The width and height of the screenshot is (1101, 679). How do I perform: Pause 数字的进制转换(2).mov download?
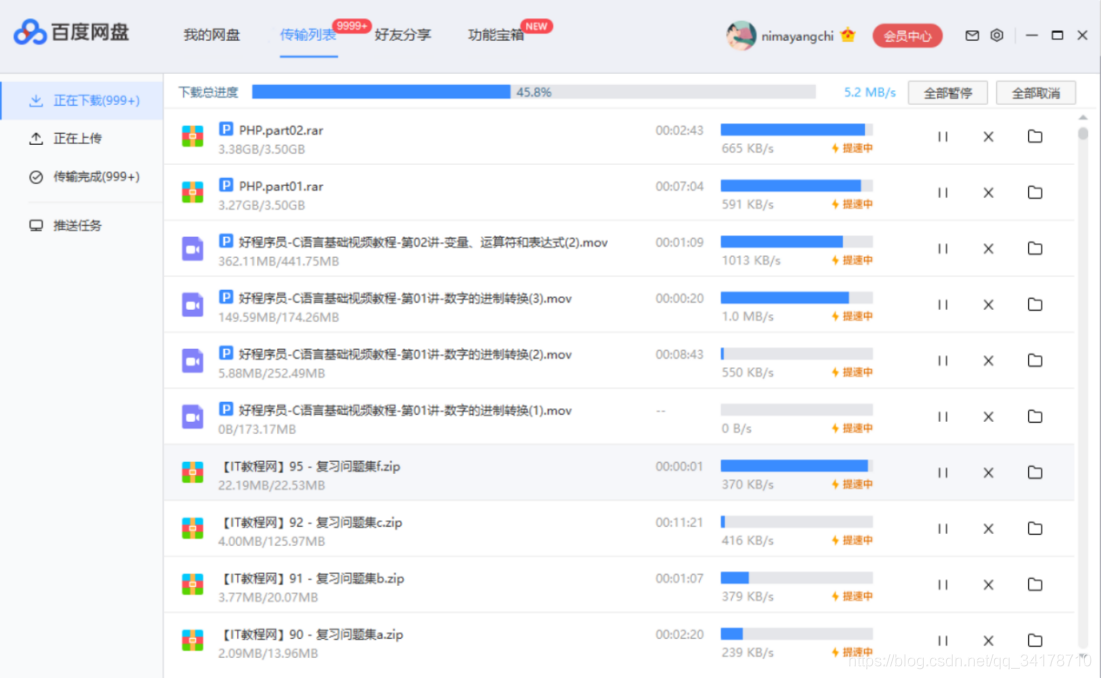(942, 361)
